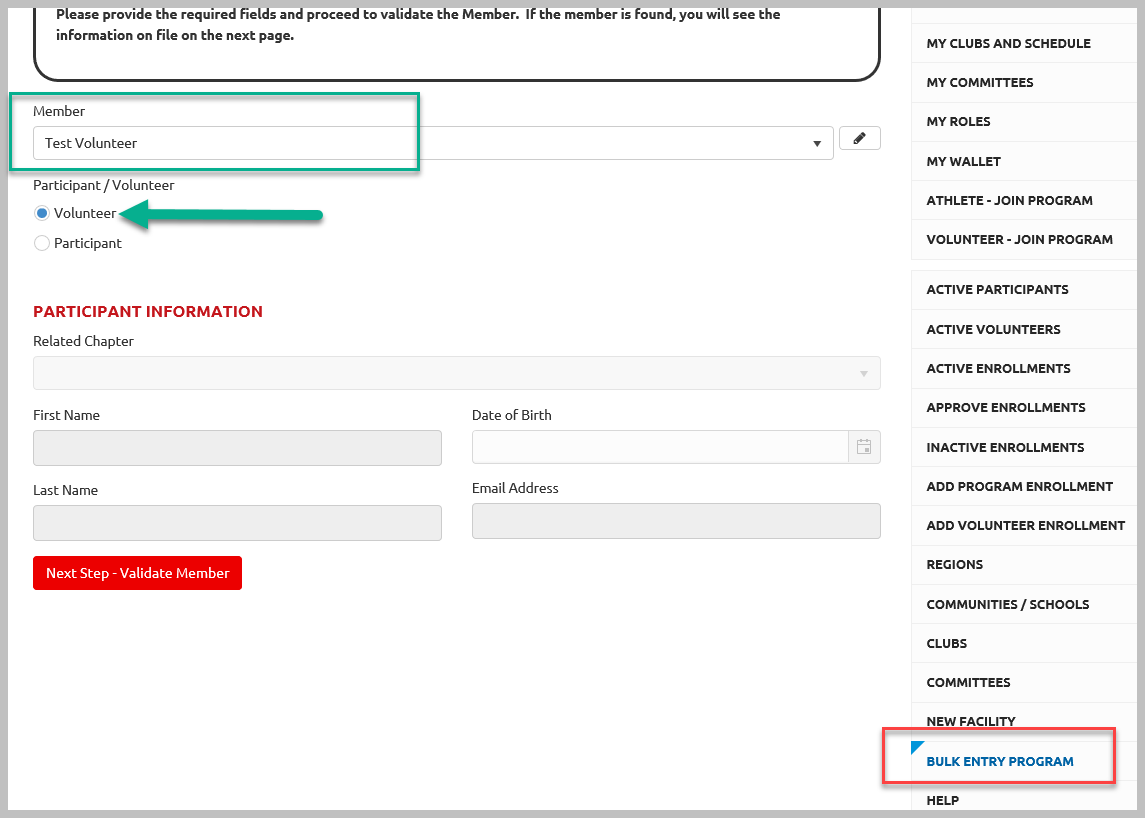Choose Add Volunteer Enrollment

pos(1025,525)
